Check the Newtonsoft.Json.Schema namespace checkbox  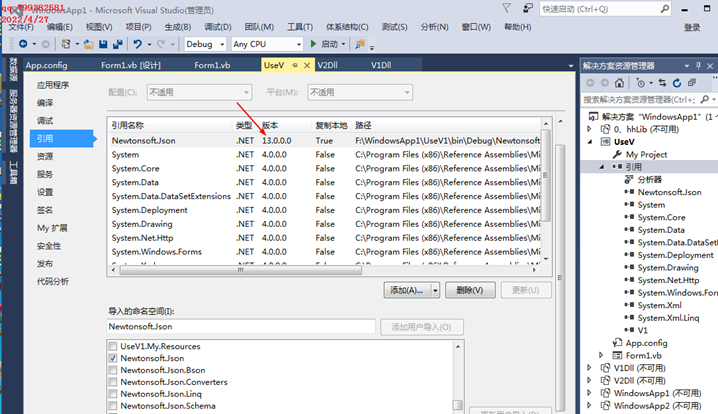[x=113, y=406]
